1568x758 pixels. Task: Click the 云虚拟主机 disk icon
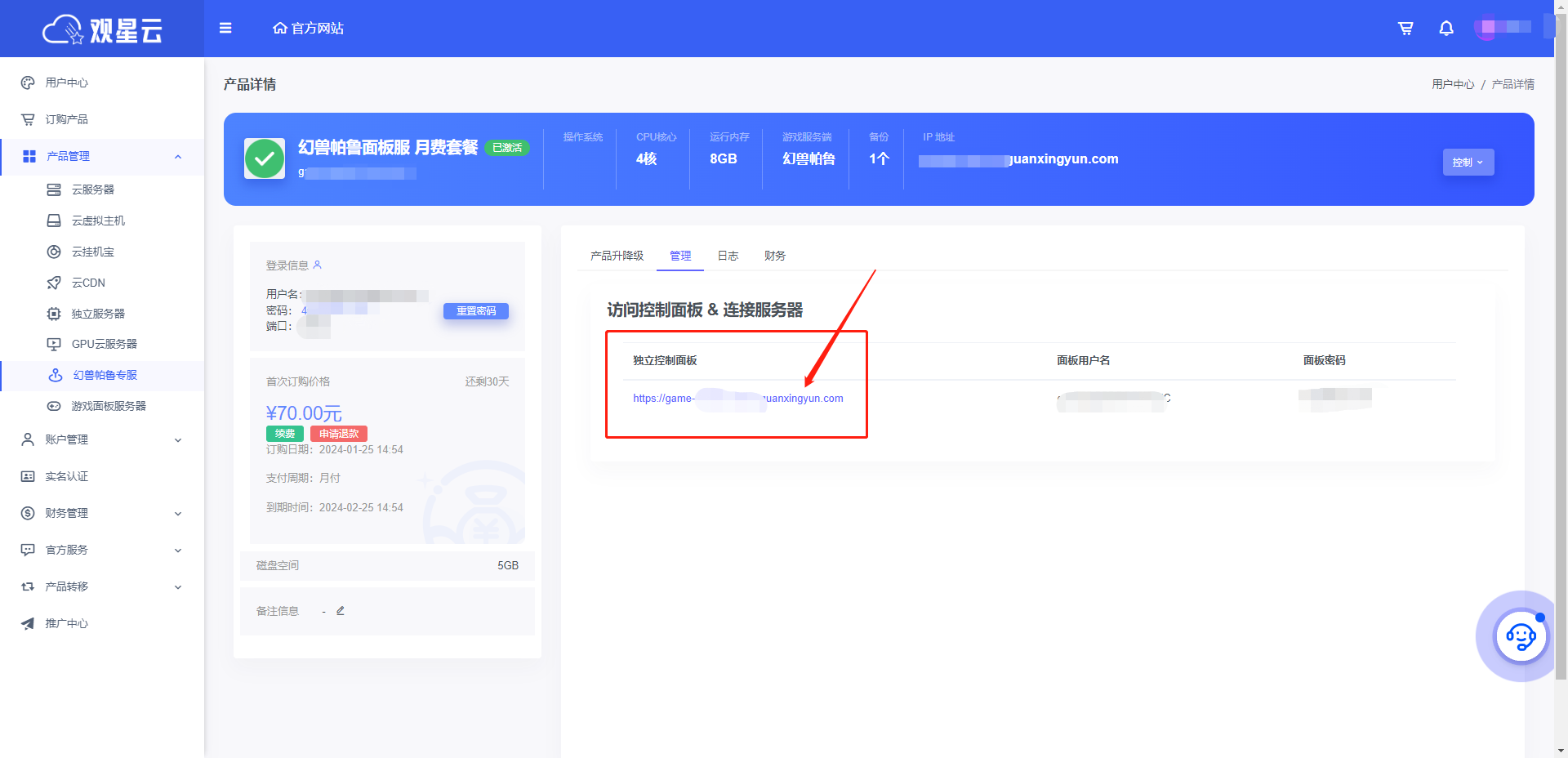pos(54,221)
